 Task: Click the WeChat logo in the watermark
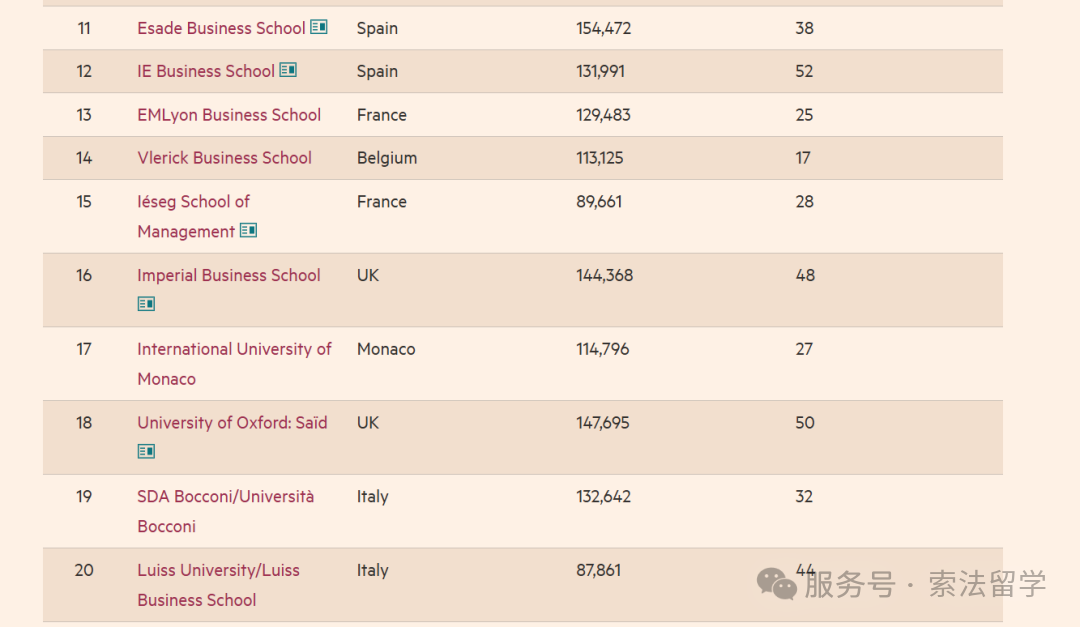tap(776, 584)
